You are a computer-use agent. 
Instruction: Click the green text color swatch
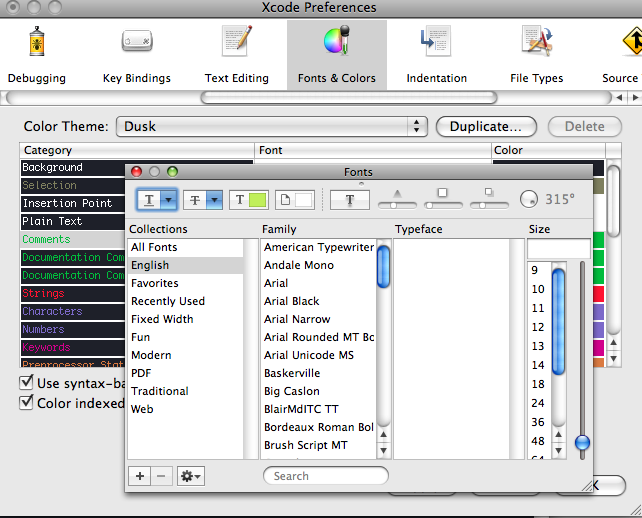(x=249, y=200)
